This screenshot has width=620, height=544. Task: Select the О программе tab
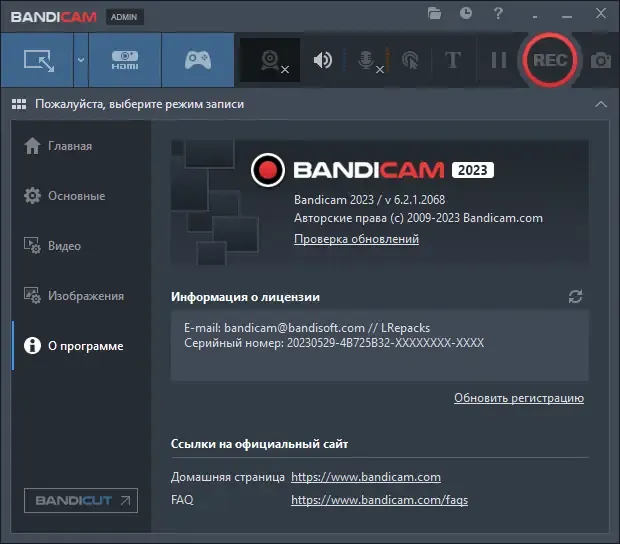click(x=81, y=346)
